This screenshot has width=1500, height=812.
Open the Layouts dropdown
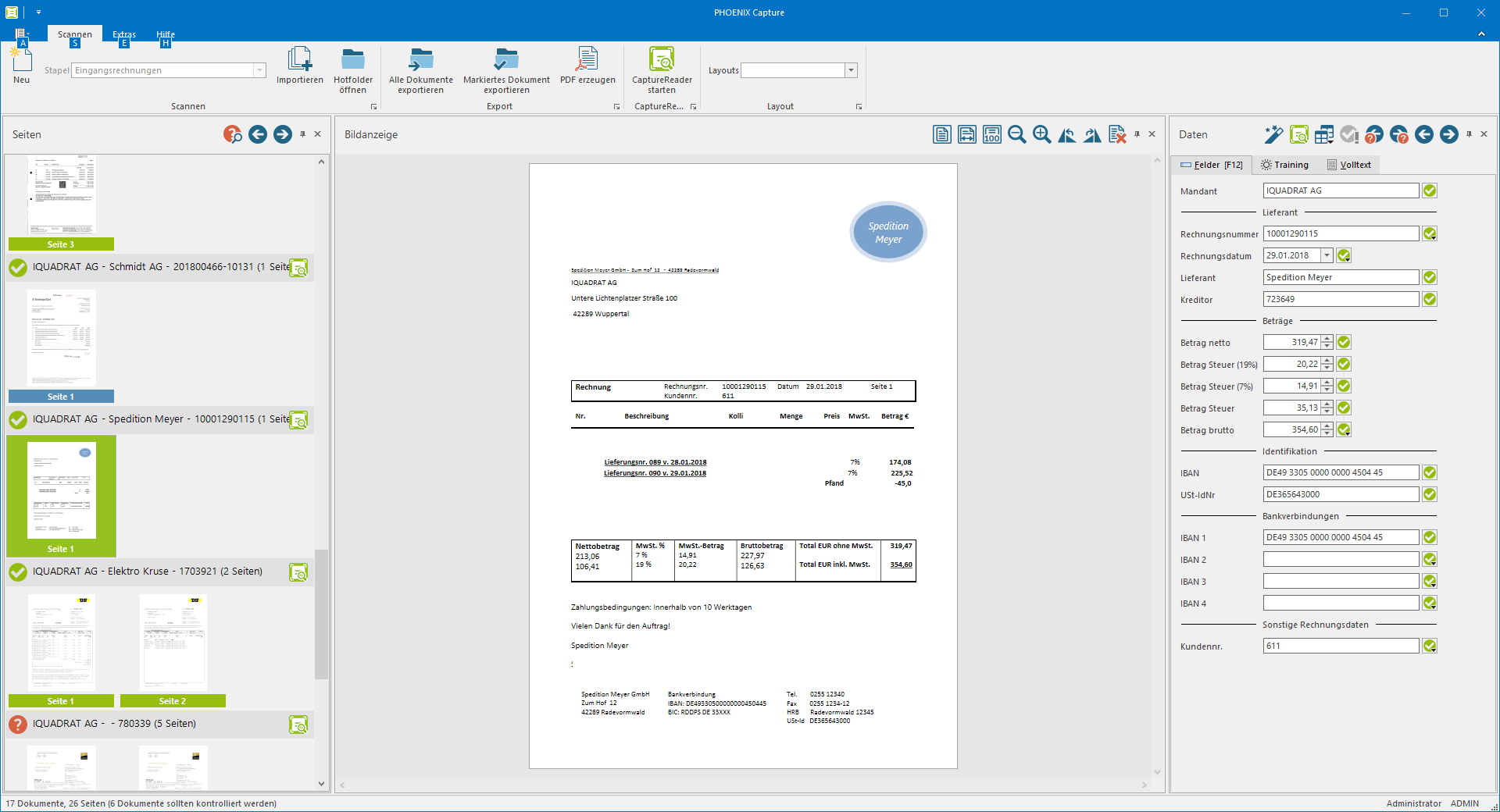point(851,70)
